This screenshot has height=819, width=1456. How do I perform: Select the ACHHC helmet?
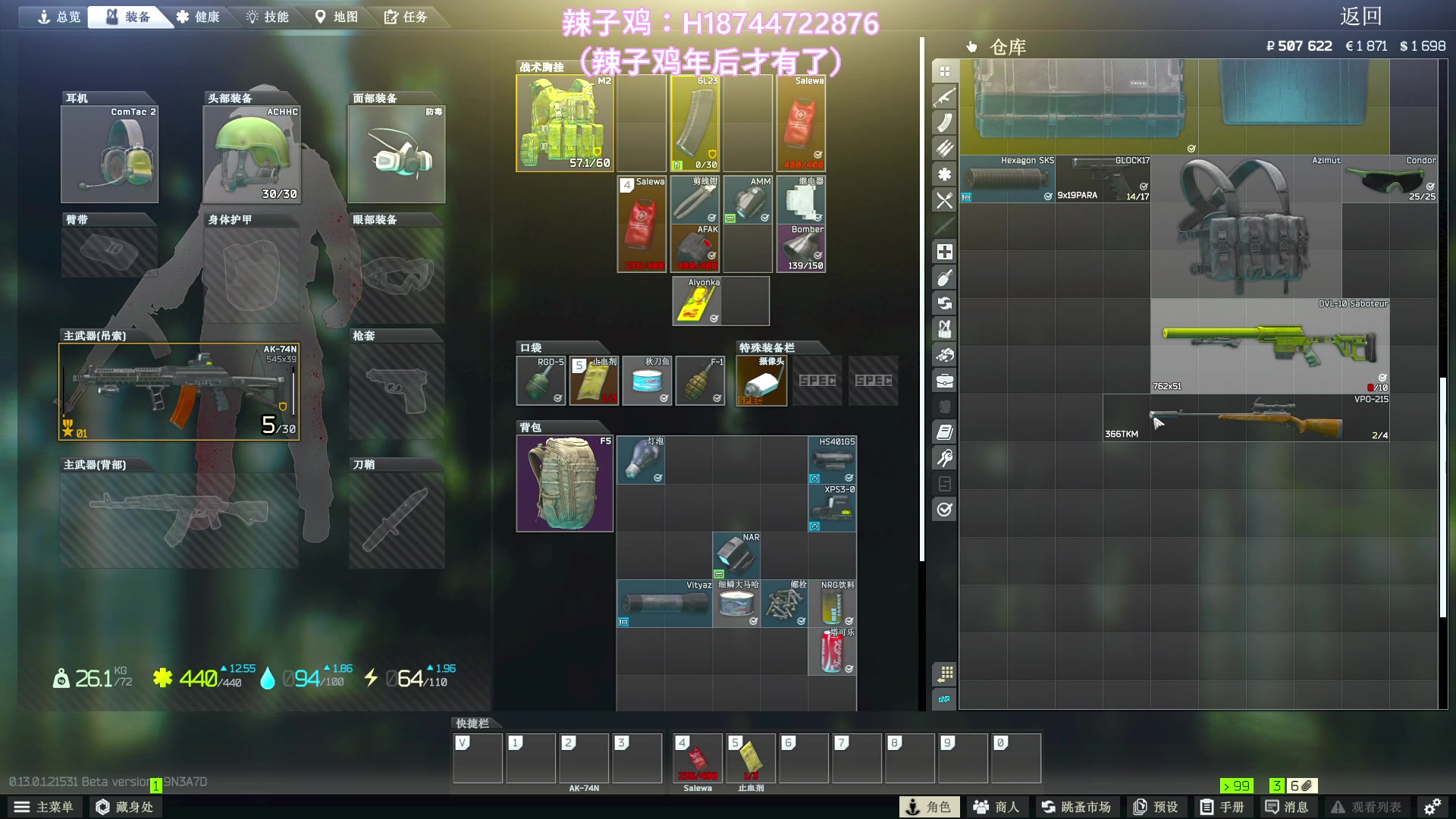(252, 154)
